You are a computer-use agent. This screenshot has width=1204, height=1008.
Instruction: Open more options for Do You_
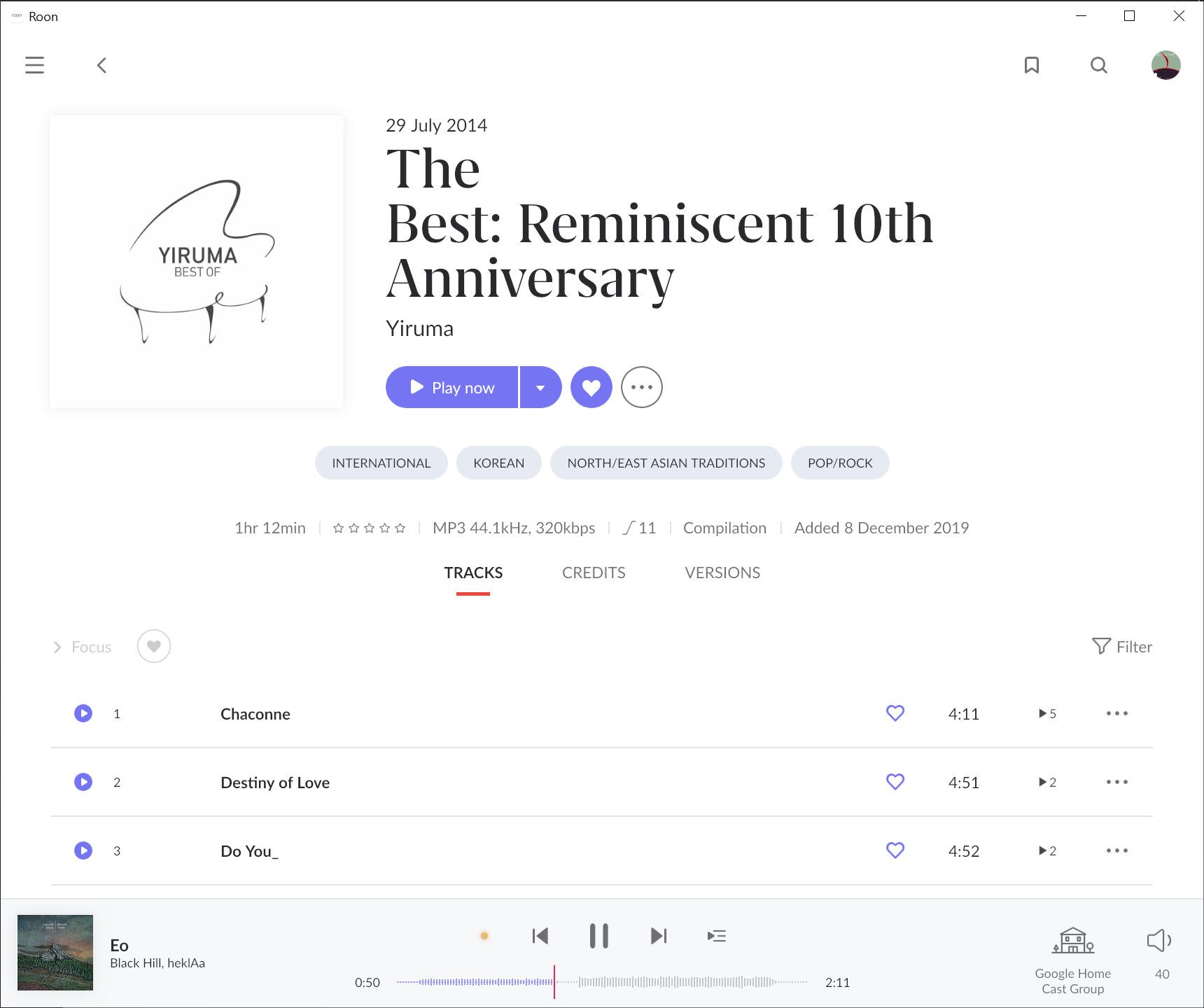(x=1117, y=850)
